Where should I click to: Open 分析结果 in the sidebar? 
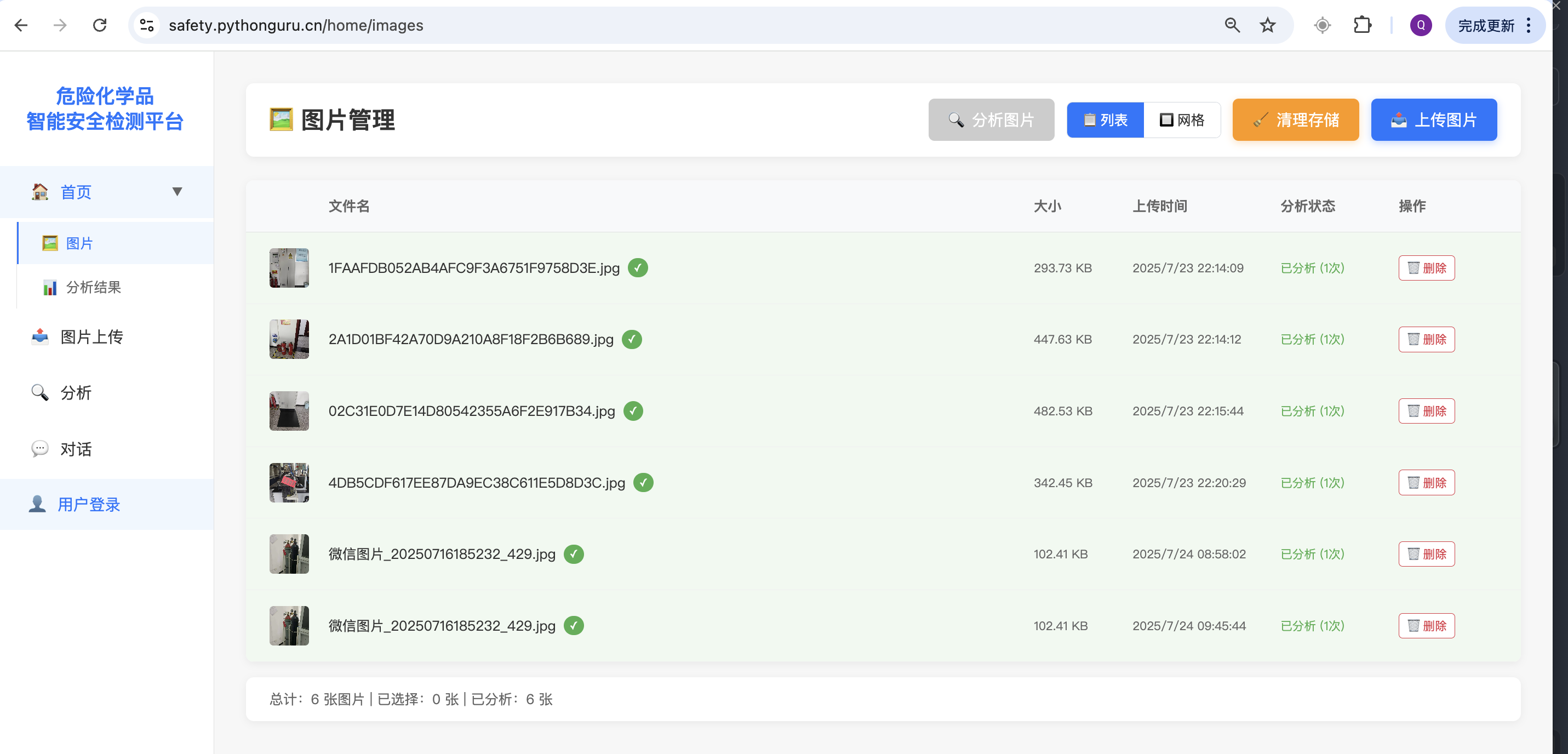[x=93, y=287]
